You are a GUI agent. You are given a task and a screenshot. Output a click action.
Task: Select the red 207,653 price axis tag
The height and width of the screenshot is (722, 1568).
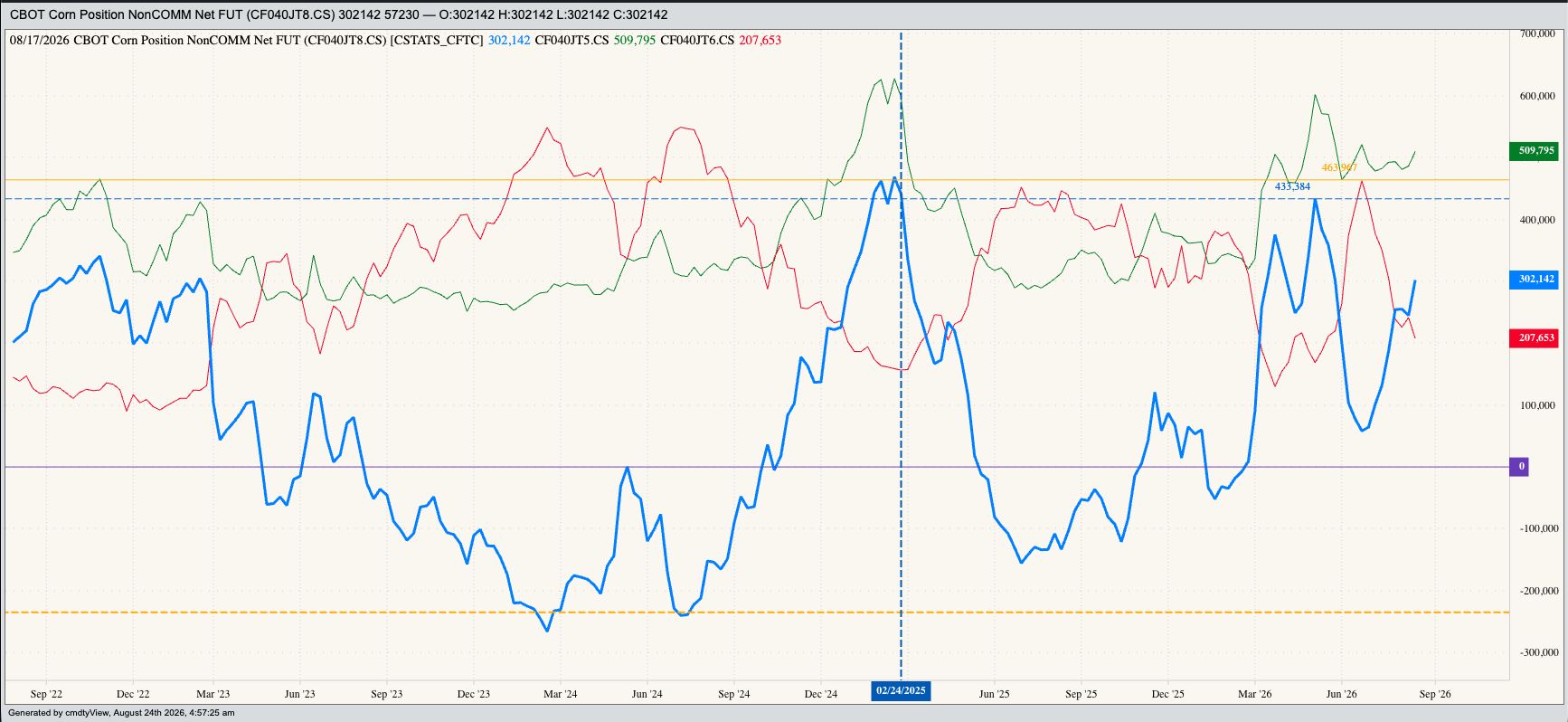tap(1534, 337)
